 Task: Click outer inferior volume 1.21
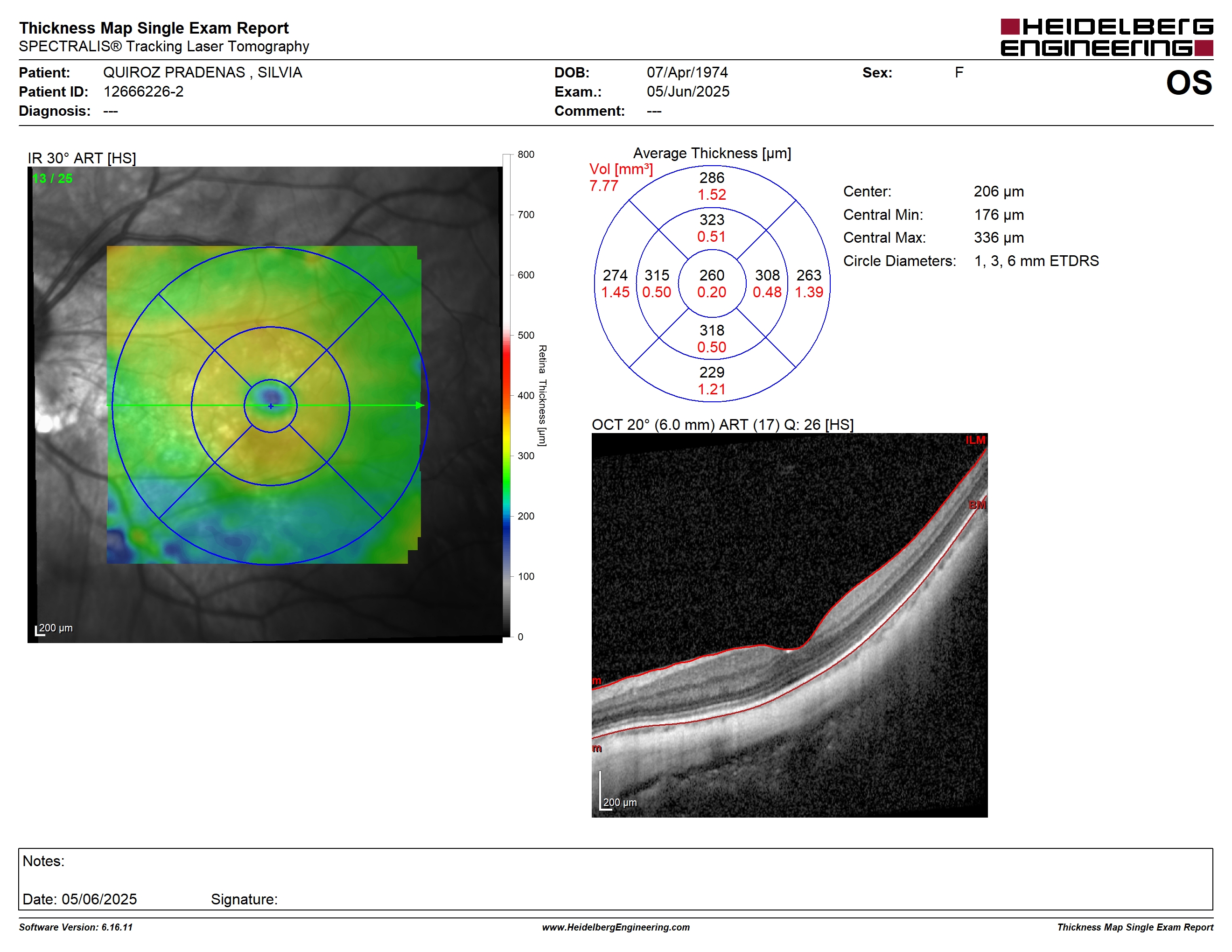coord(711,389)
